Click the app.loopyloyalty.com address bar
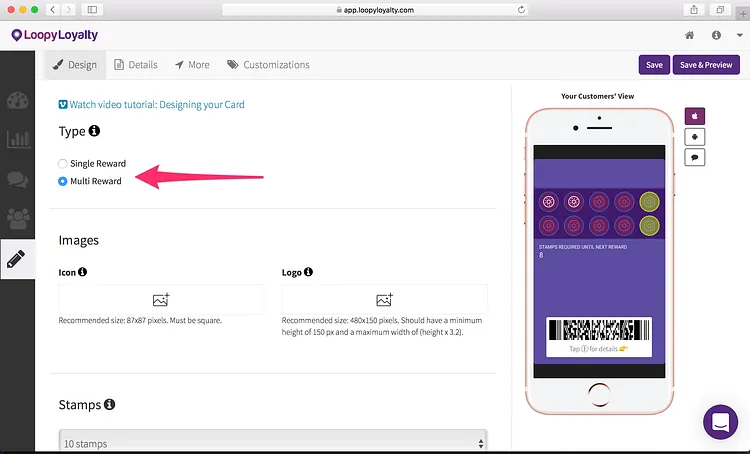 tap(375, 10)
